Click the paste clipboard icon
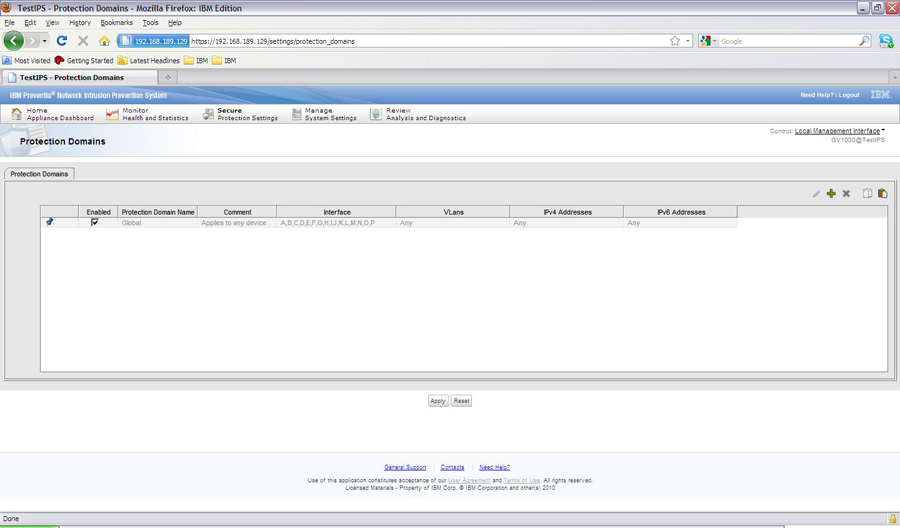The image size is (900, 528). (882, 193)
